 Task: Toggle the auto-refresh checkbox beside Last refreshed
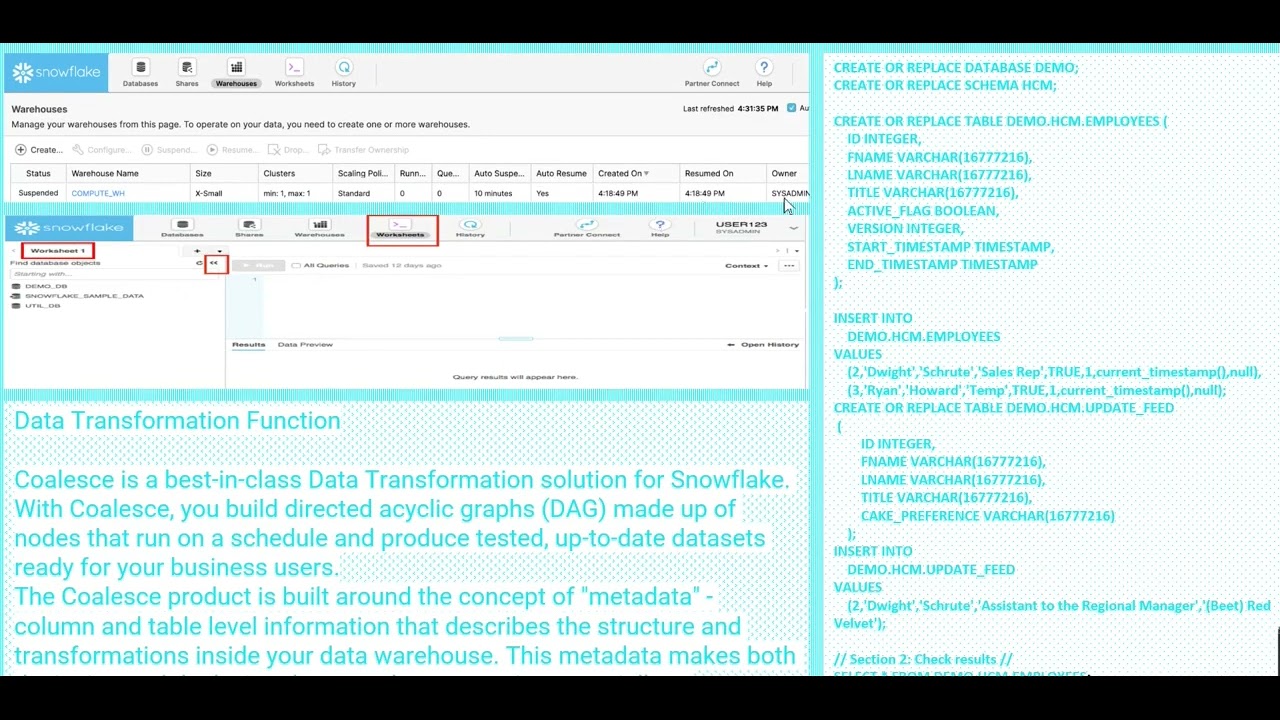(x=791, y=108)
